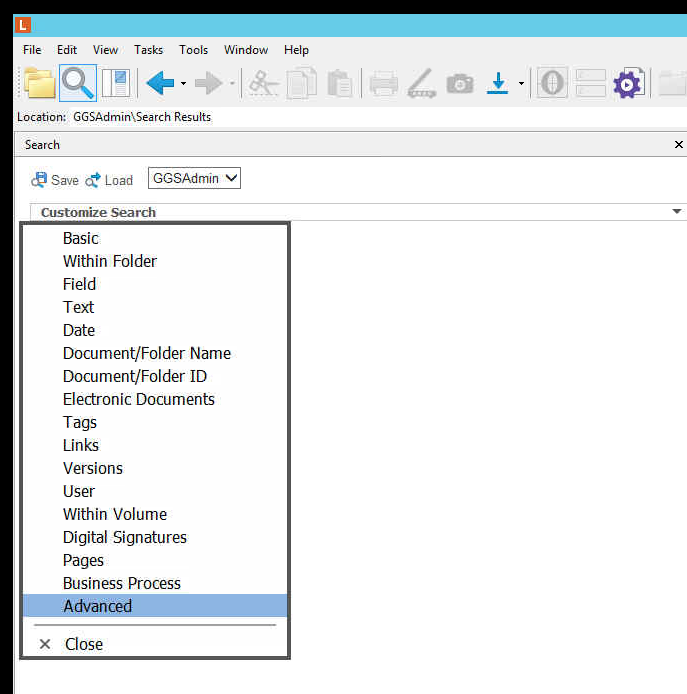Choose Within Folder search option
Image resolution: width=687 pixels, height=694 pixels.
pos(110,261)
